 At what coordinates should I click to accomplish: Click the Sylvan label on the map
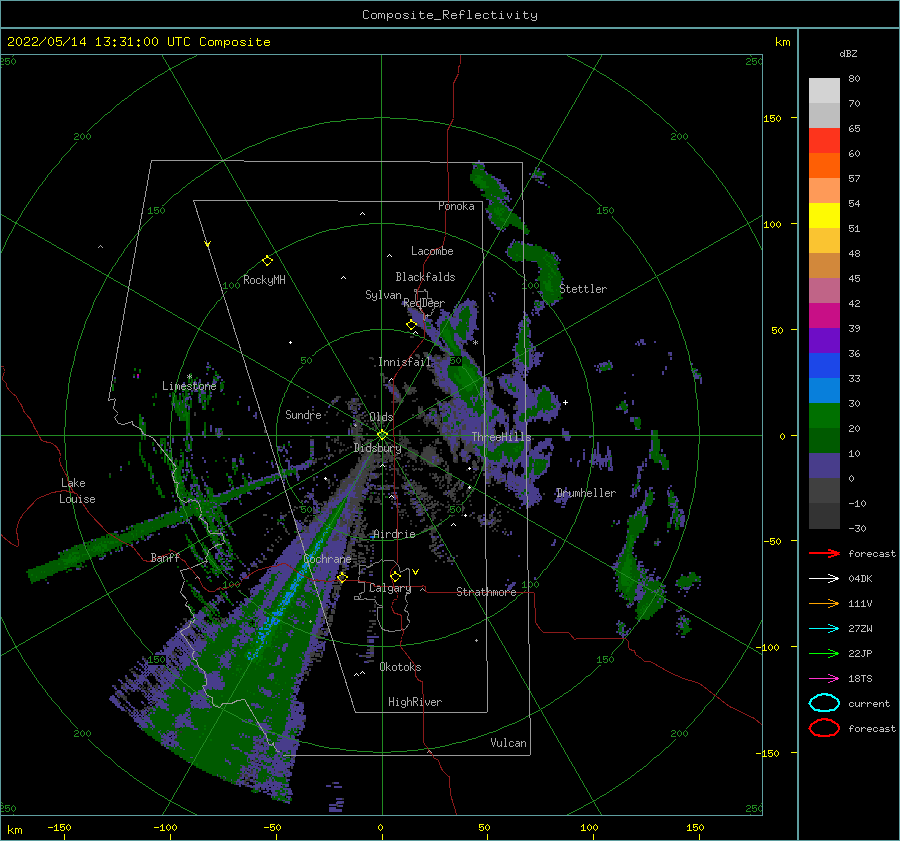[x=383, y=295]
